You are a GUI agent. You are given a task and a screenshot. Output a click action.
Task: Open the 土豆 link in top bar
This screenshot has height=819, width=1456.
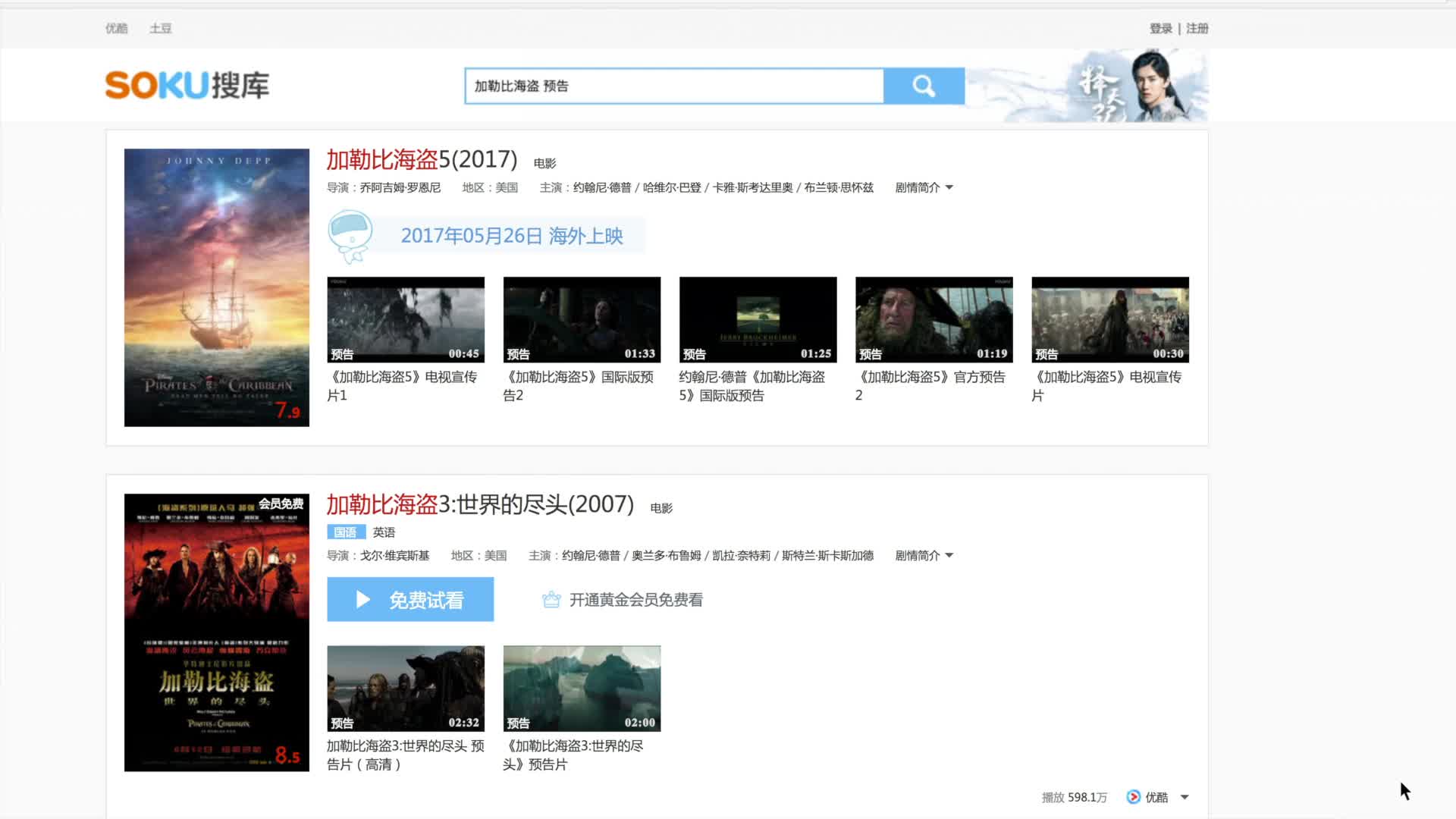tap(161, 28)
